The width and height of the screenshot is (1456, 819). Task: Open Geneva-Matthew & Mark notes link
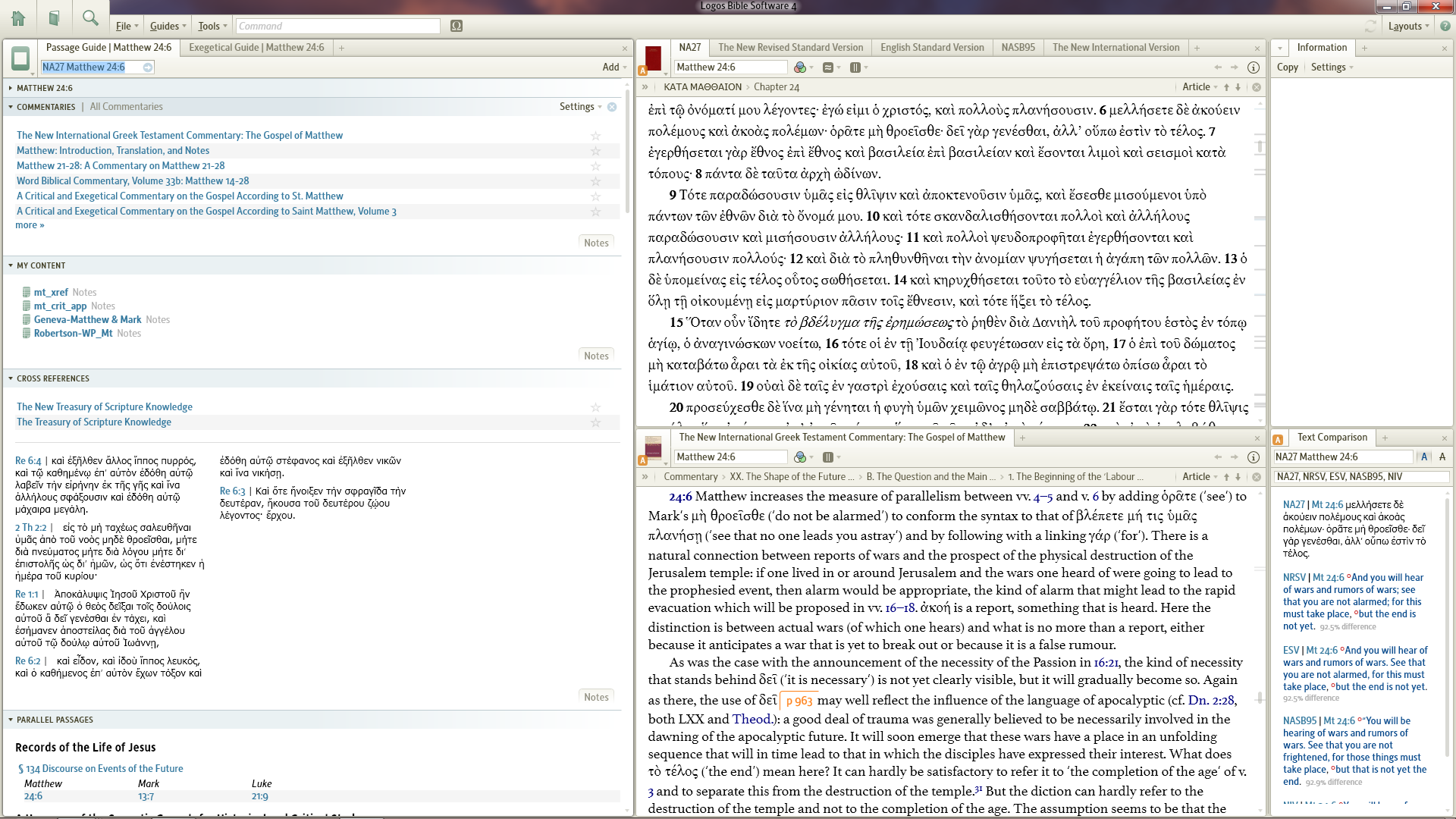point(87,320)
